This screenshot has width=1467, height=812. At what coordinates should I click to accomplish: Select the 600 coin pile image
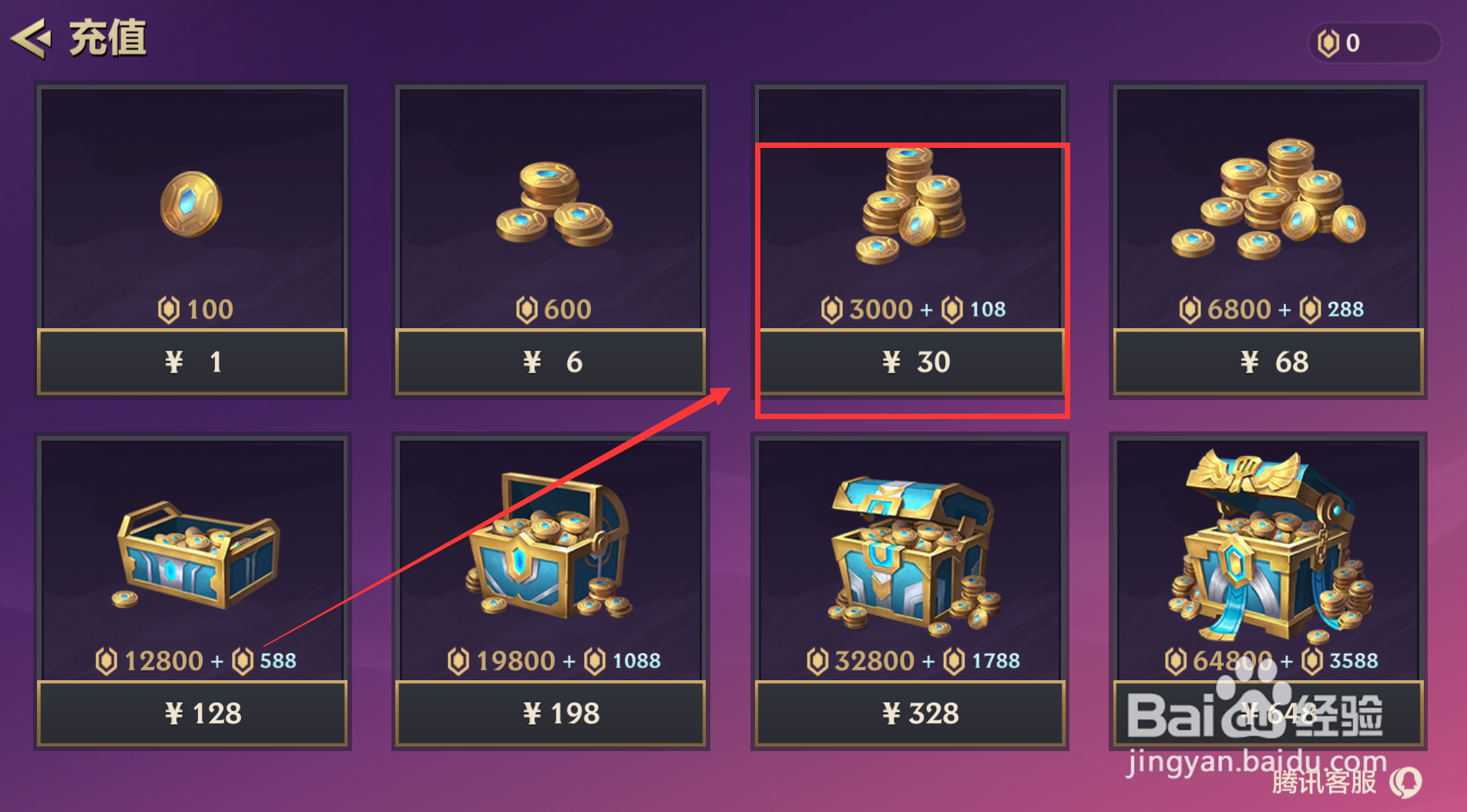pyautogui.click(x=554, y=204)
